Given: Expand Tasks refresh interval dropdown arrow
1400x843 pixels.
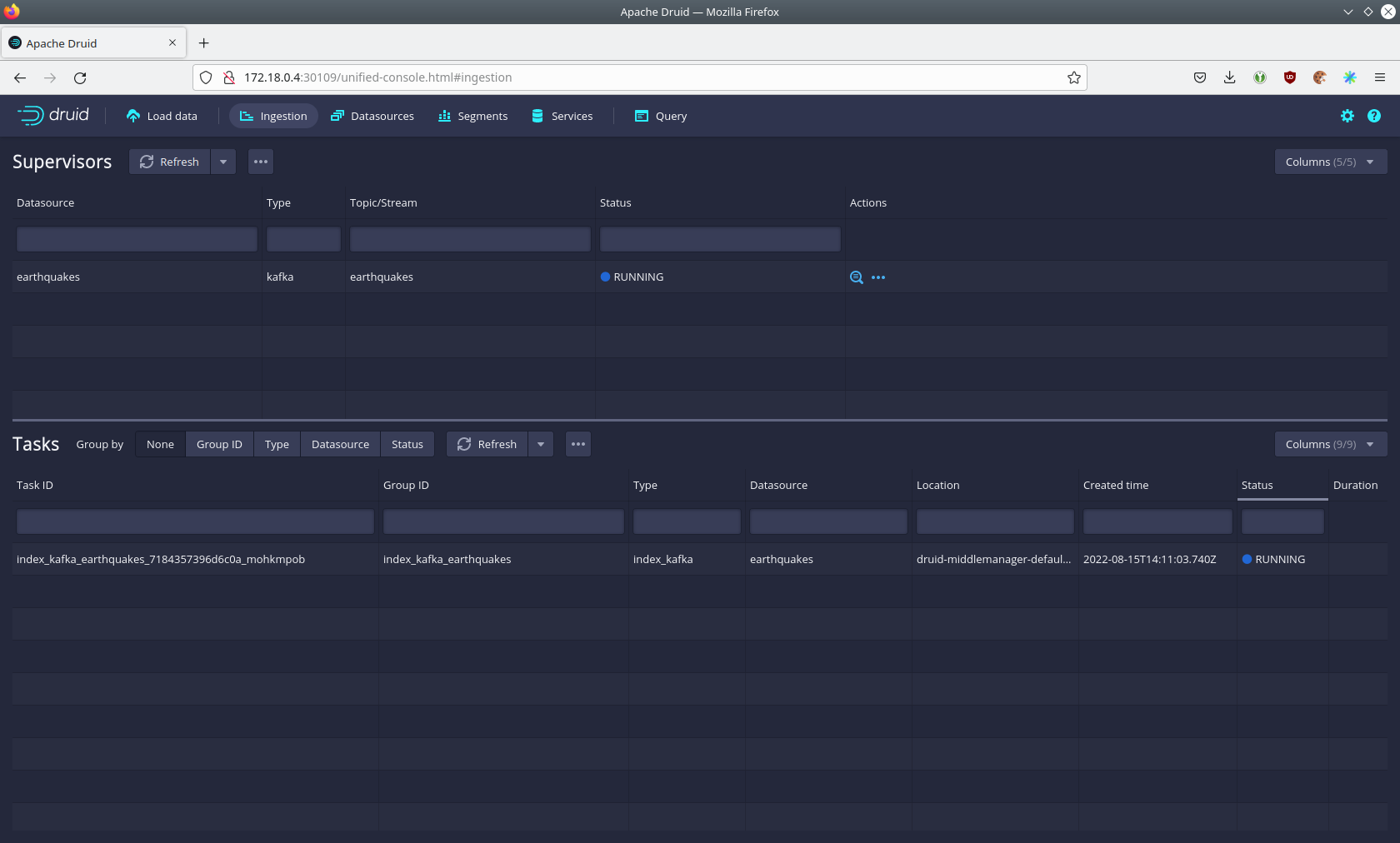Looking at the screenshot, I should pos(541,444).
